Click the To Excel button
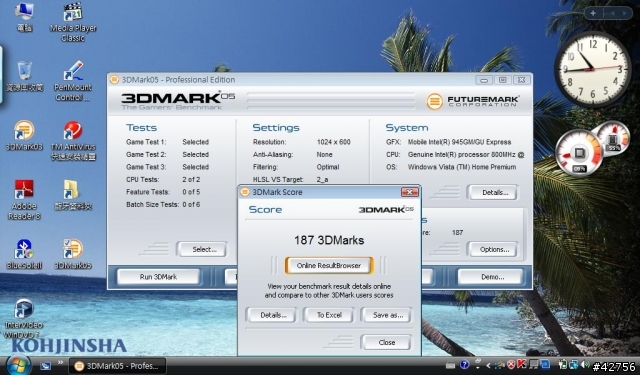The width and height of the screenshot is (640, 375). [329, 315]
